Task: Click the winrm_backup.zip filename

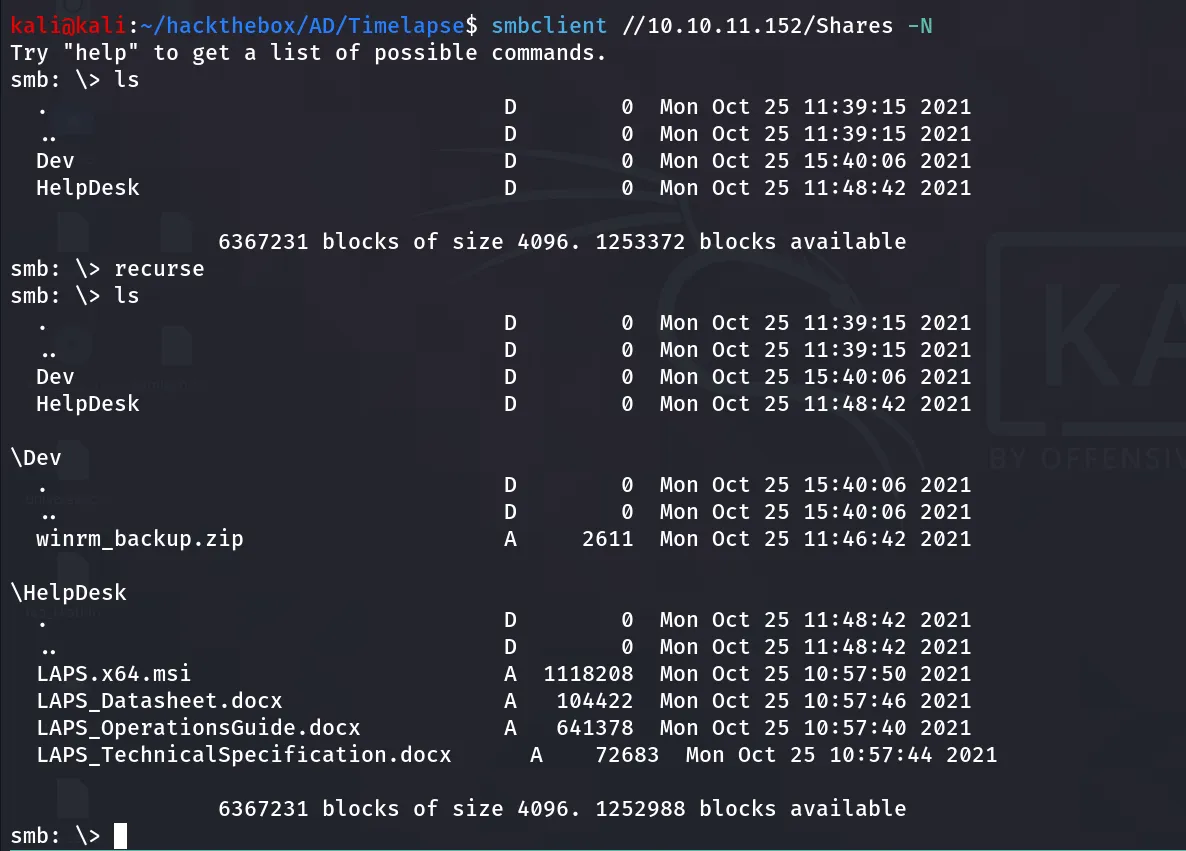Action: (140, 539)
